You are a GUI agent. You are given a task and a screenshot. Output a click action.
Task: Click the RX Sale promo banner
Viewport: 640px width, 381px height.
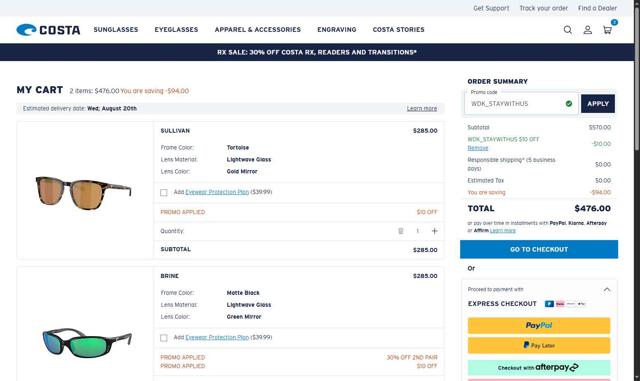coord(317,52)
